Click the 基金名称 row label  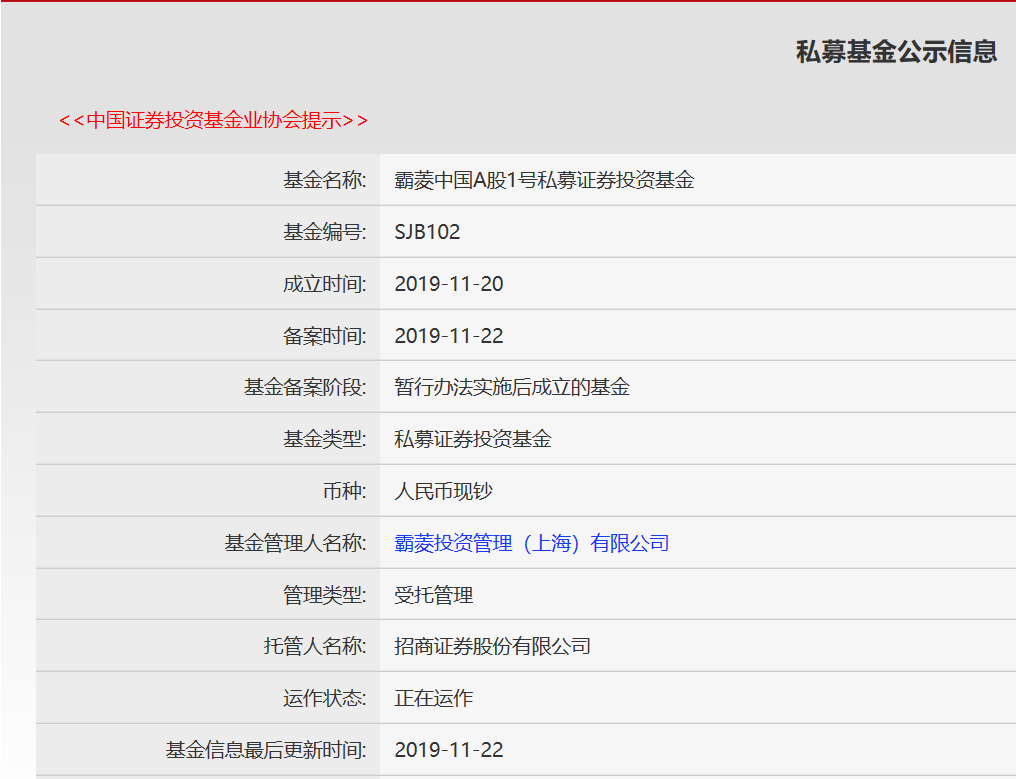click(324, 180)
